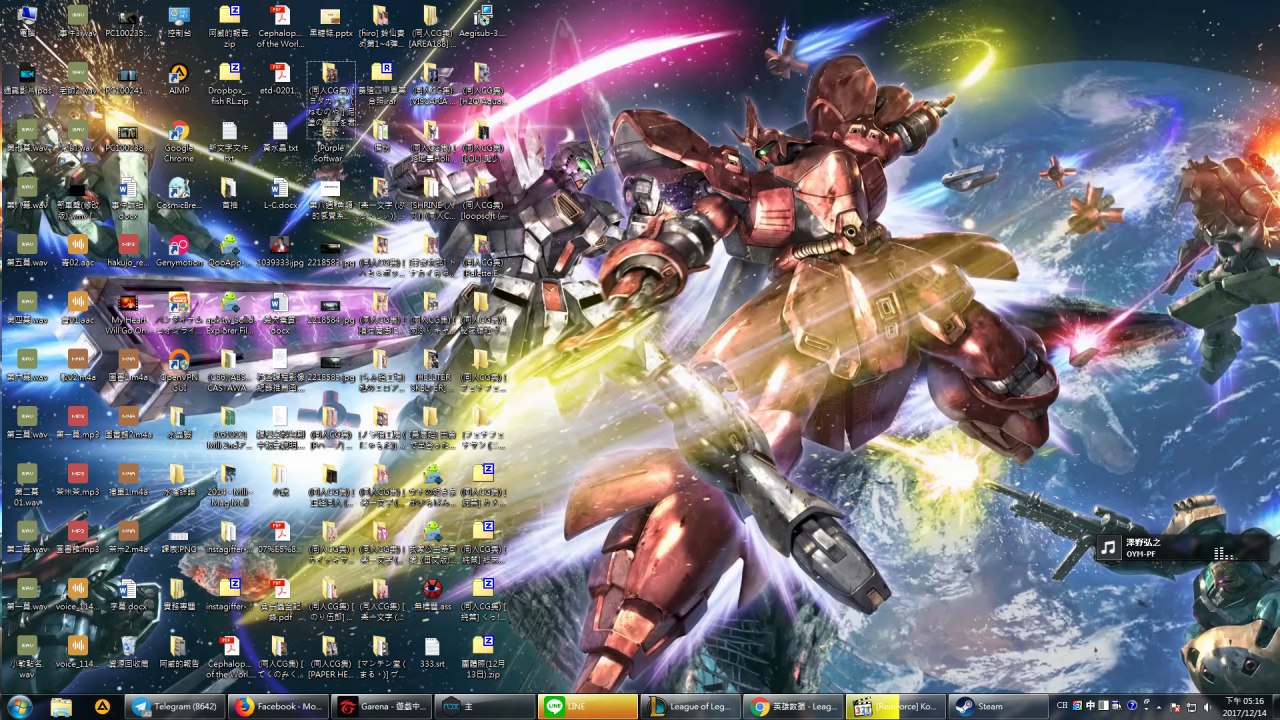Select the L-C.docx Word document

tap(280, 190)
